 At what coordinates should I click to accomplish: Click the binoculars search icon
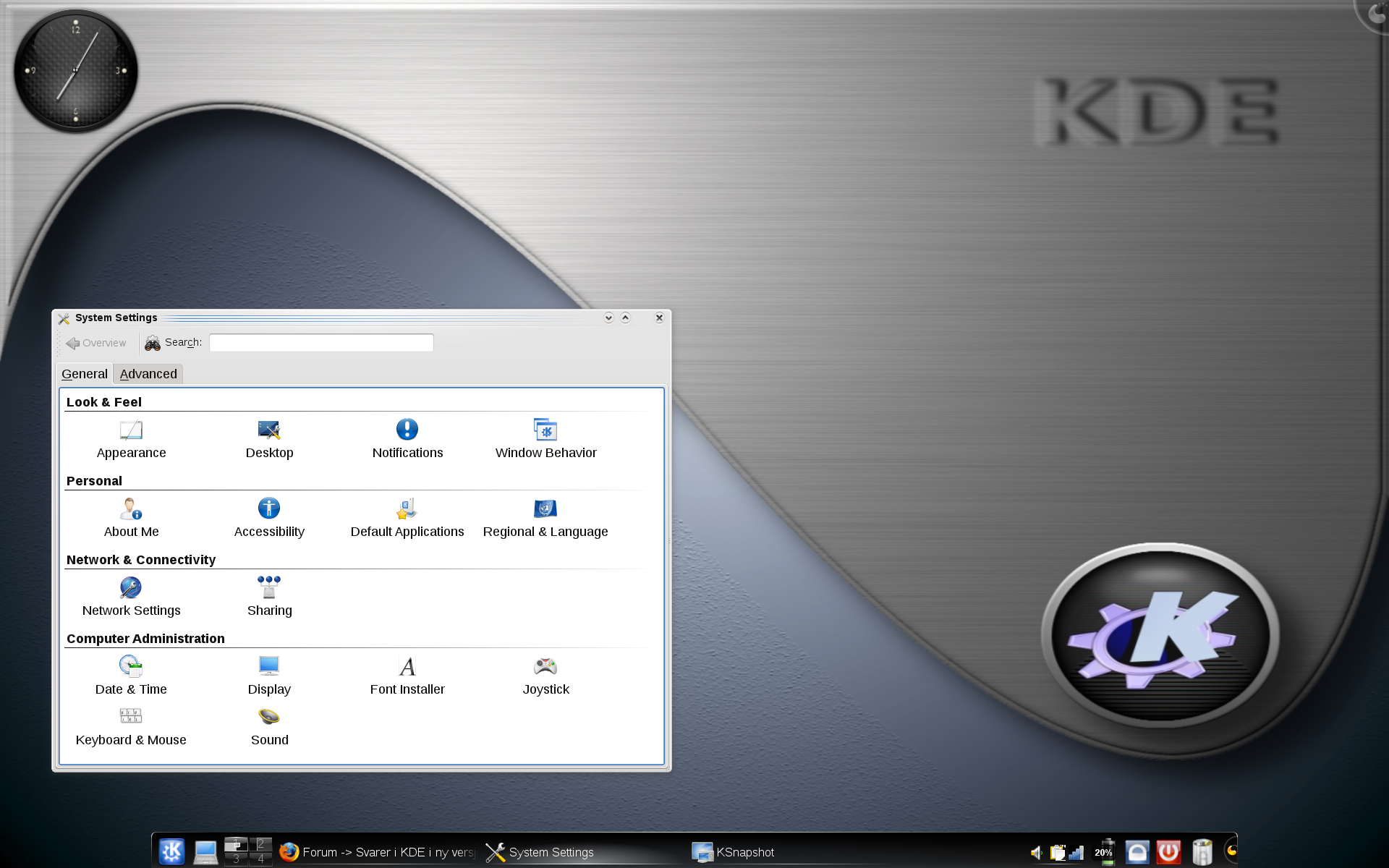click(153, 343)
